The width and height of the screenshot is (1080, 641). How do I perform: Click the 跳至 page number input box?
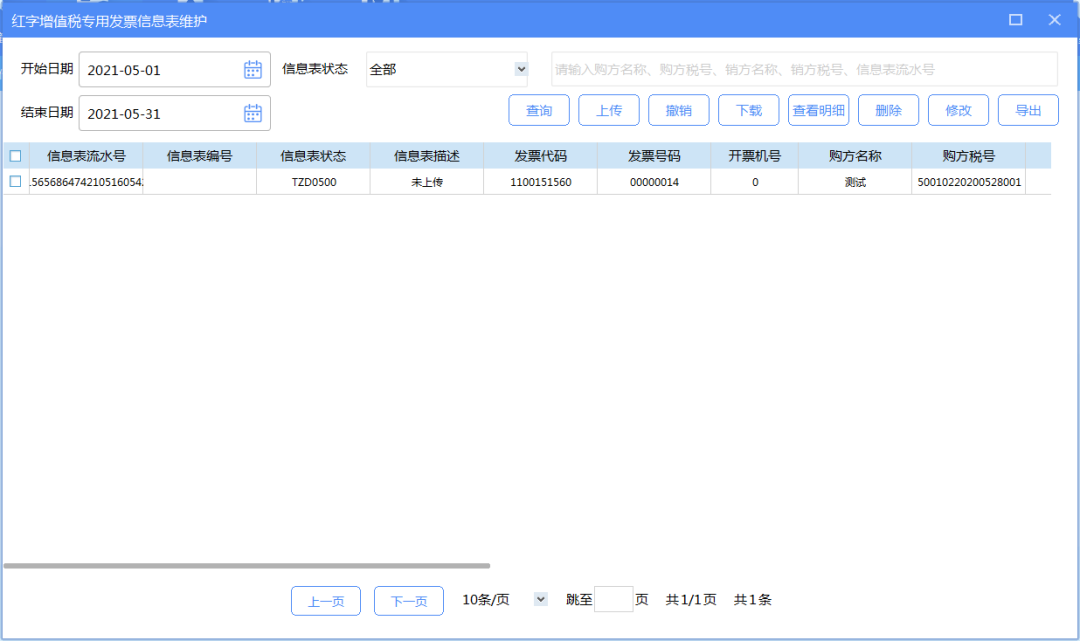pos(615,599)
